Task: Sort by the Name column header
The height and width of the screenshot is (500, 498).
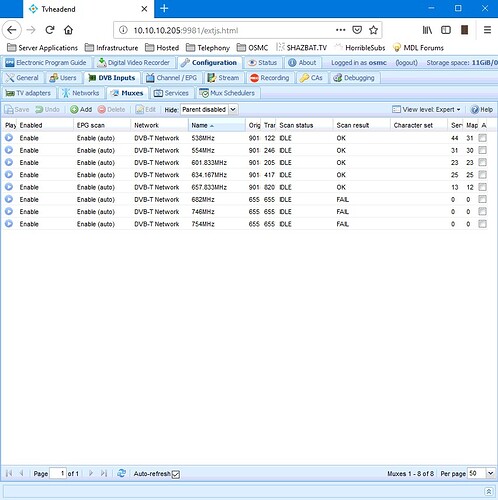Action: coord(217,125)
